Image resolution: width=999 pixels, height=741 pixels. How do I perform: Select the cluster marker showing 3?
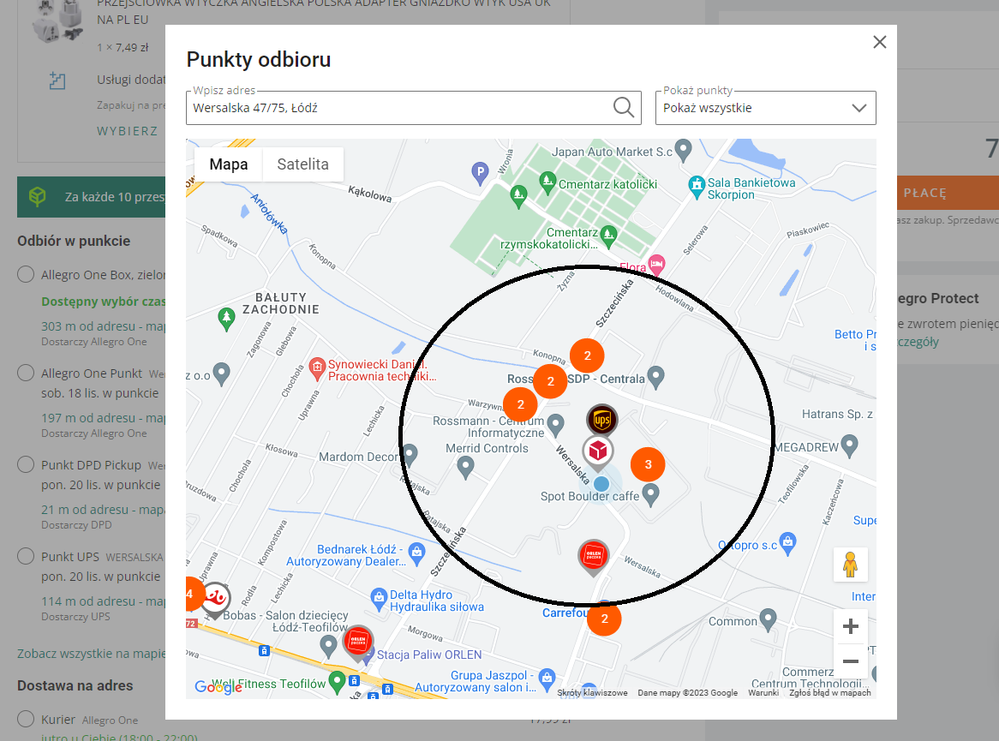tap(648, 464)
